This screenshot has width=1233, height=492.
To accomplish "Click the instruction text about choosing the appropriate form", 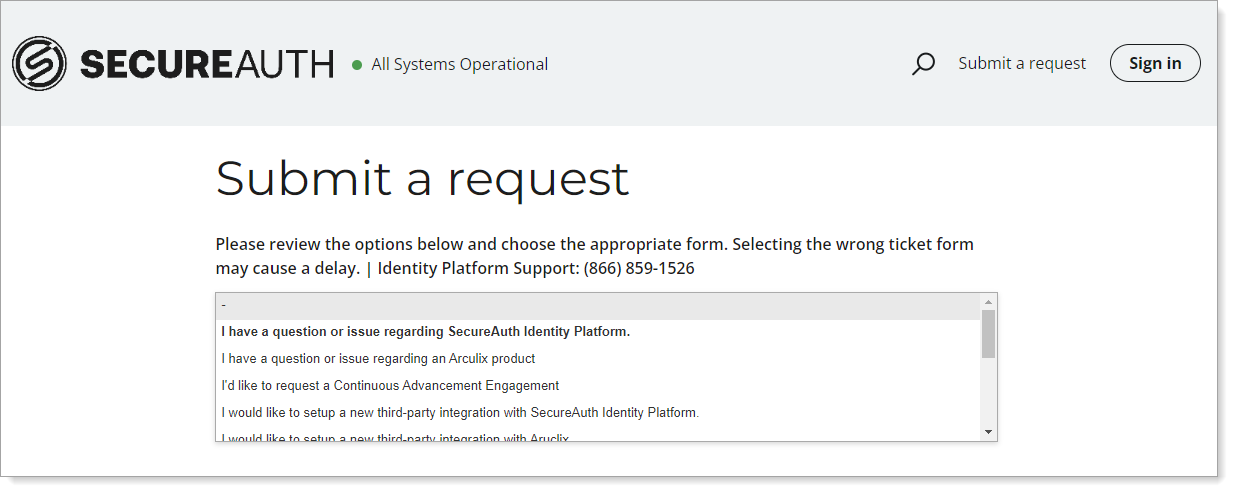I will [x=594, y=245].
